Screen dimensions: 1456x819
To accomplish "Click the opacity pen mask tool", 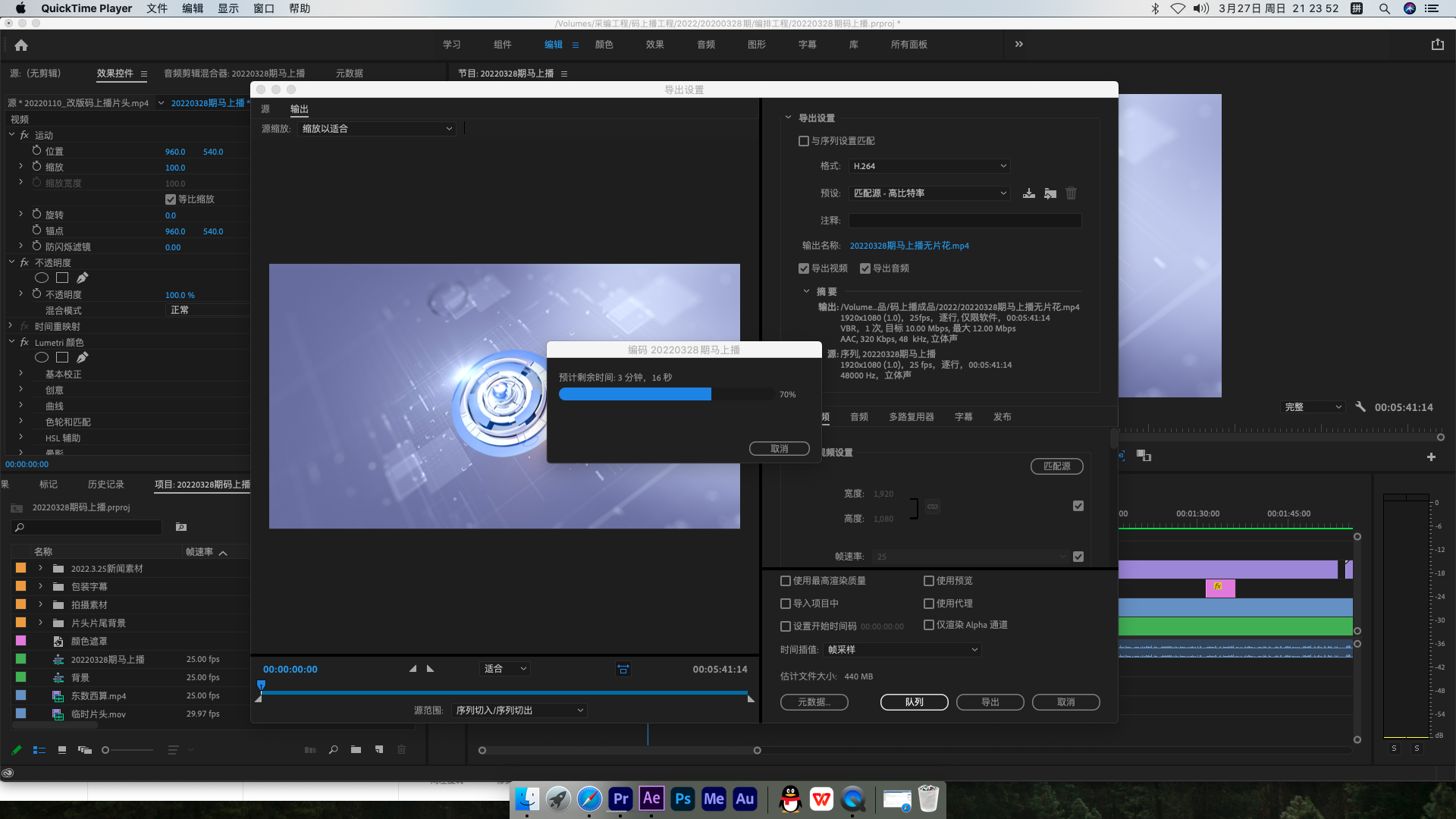I will pyautogui.click(x=82, y=278).
